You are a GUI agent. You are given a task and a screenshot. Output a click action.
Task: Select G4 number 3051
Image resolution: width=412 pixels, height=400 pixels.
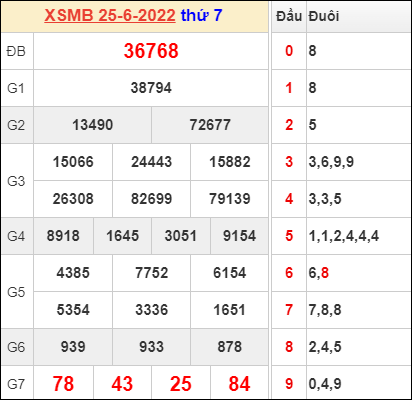coord(181,236)
